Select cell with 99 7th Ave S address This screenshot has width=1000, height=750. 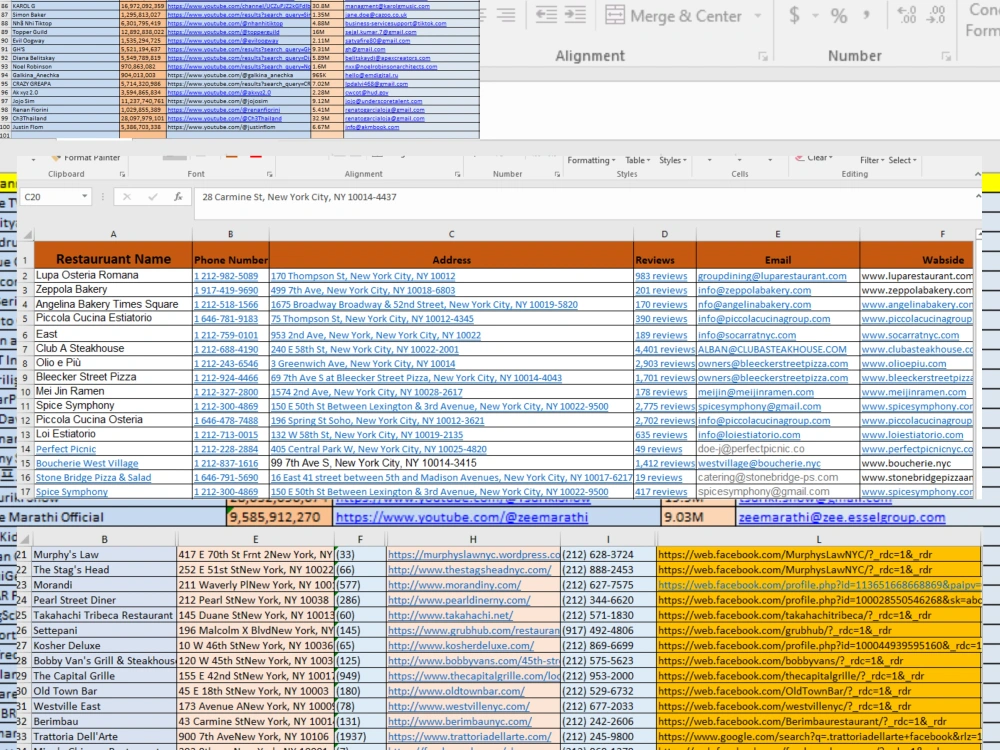point(452,463)
